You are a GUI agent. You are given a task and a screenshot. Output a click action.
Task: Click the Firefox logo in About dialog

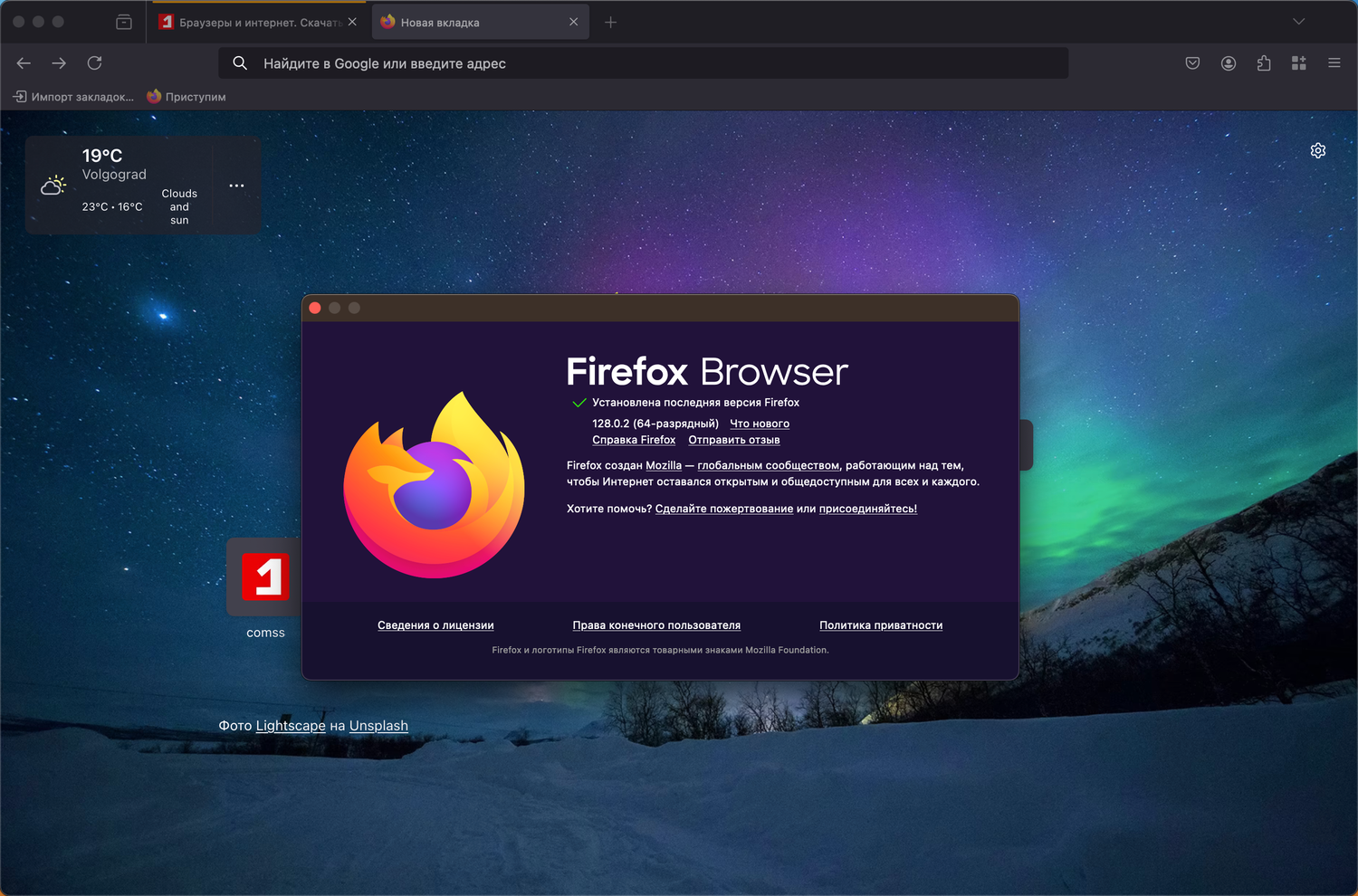click(435, 484)
